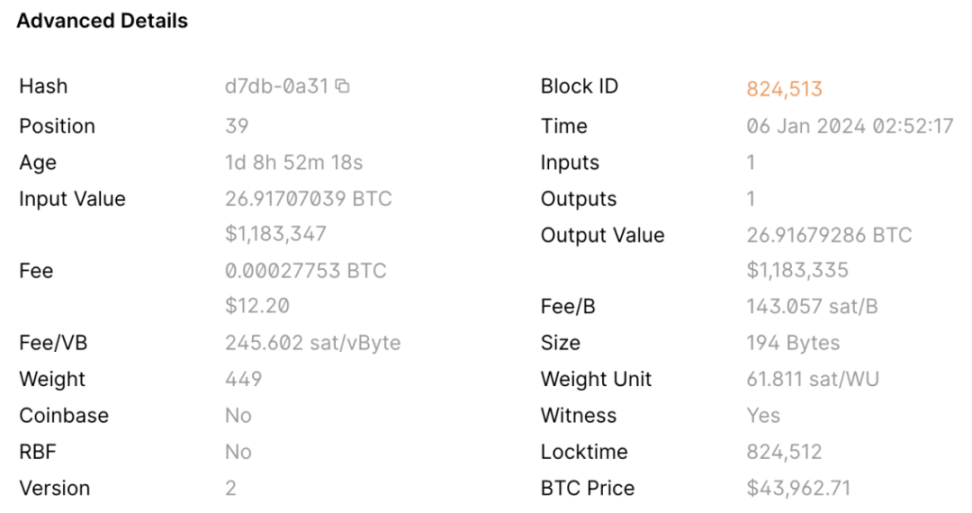Select the BTC Price value $43,962.71
Image resolution: width=972 pixels, height=513 pixels.
click(799, 489)
